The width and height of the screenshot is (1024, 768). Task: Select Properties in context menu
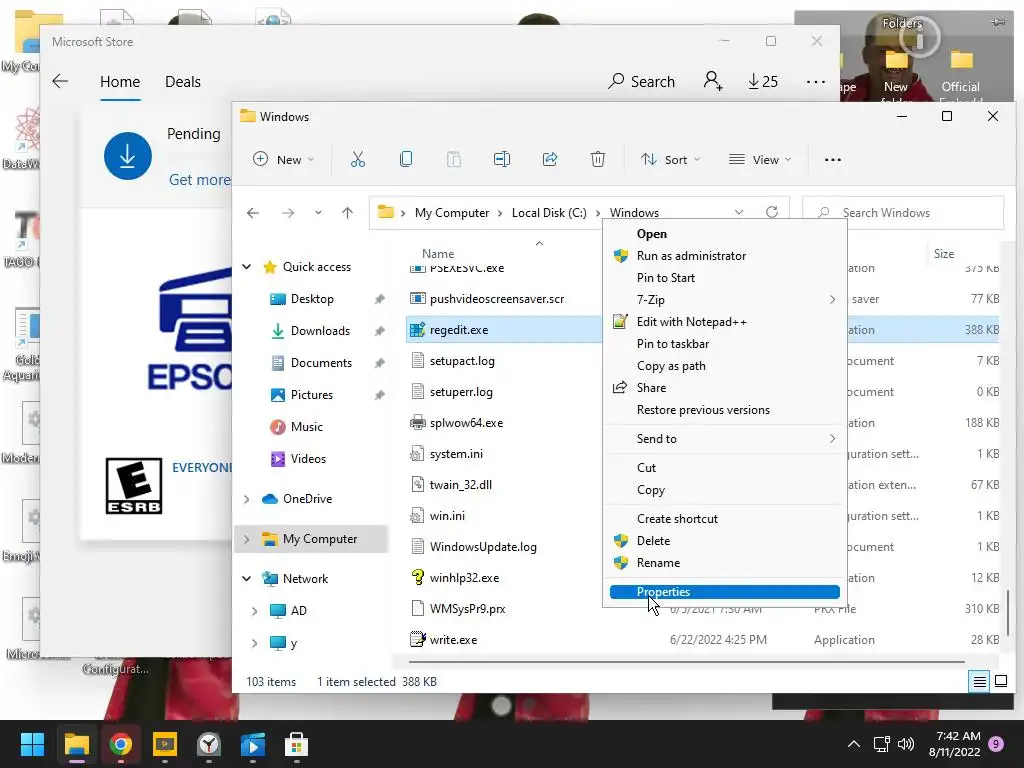coord(725,592)
